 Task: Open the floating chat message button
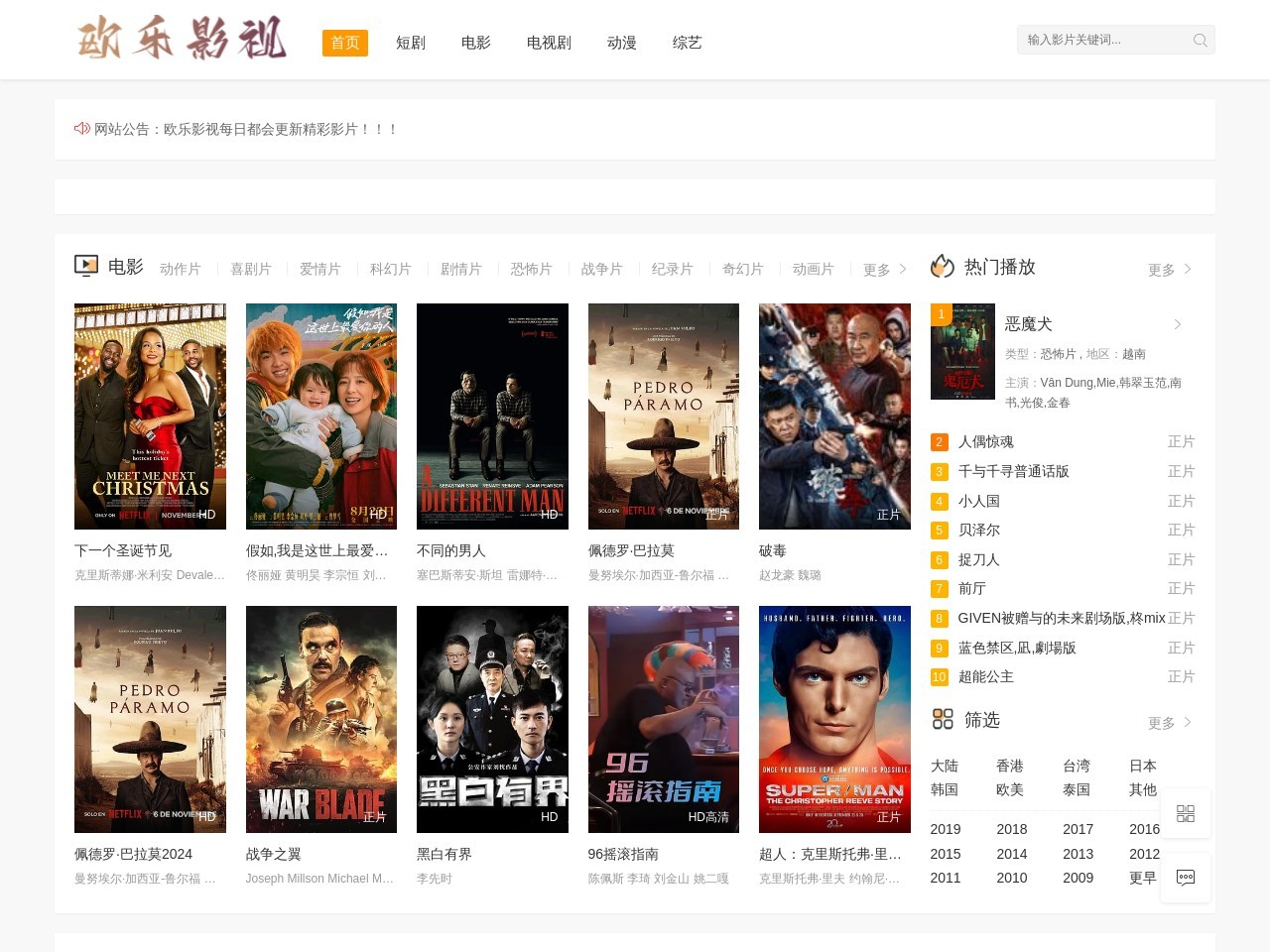(1186, 877)
